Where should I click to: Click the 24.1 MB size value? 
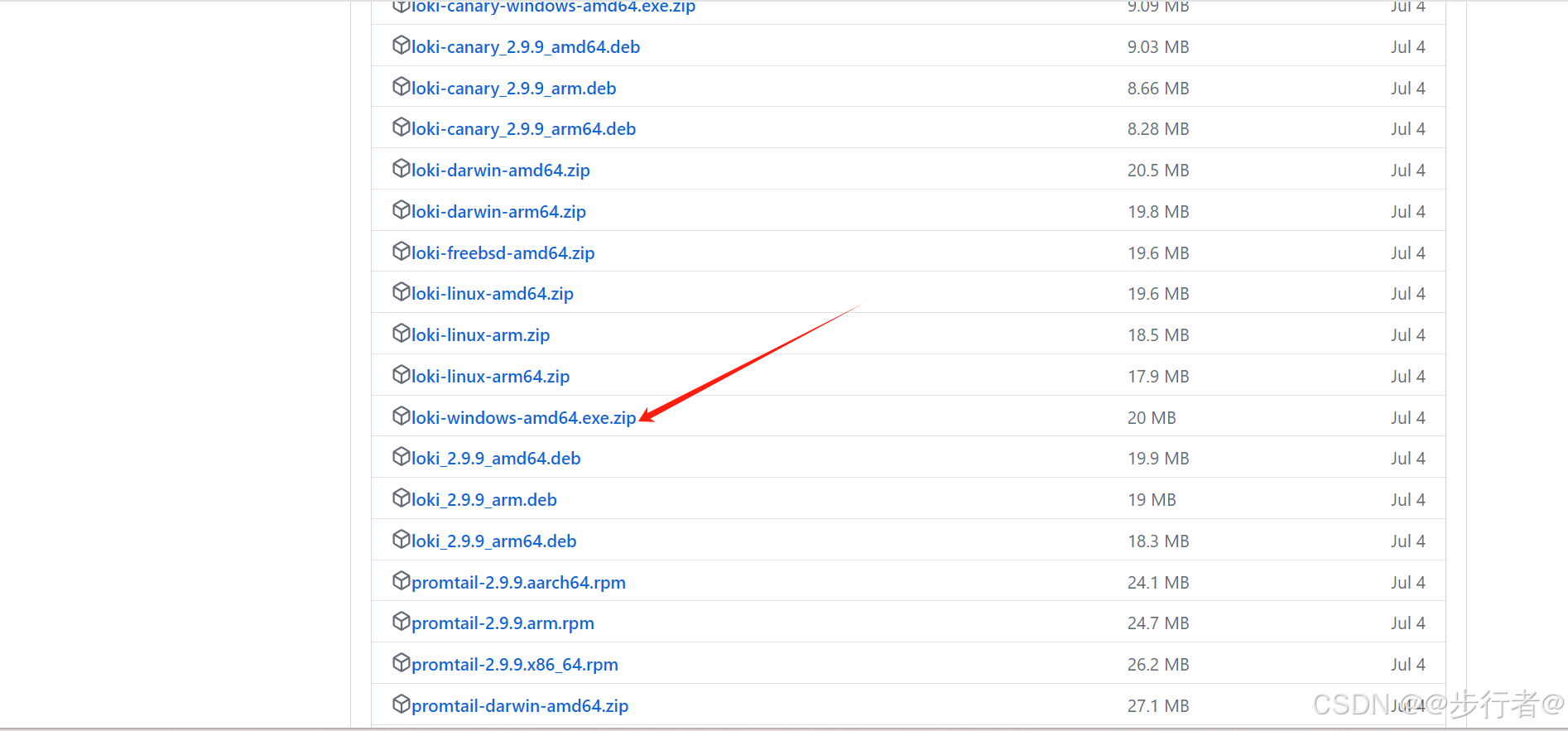click(1158, 583)
